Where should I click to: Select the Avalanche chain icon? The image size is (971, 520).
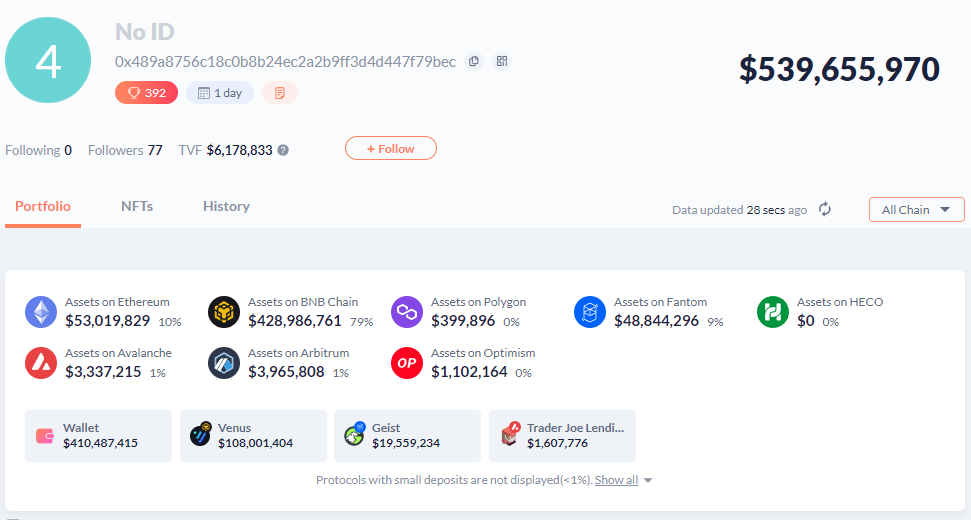coord(41,363)
